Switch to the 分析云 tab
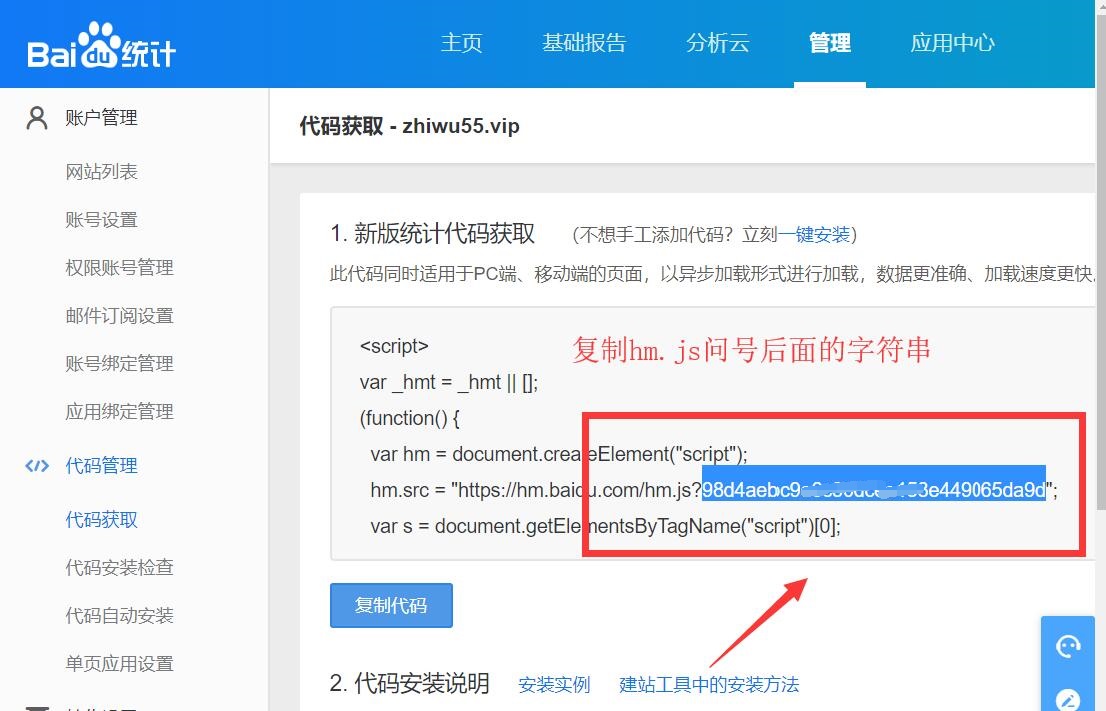1106x711 pixels. [717, 43]
